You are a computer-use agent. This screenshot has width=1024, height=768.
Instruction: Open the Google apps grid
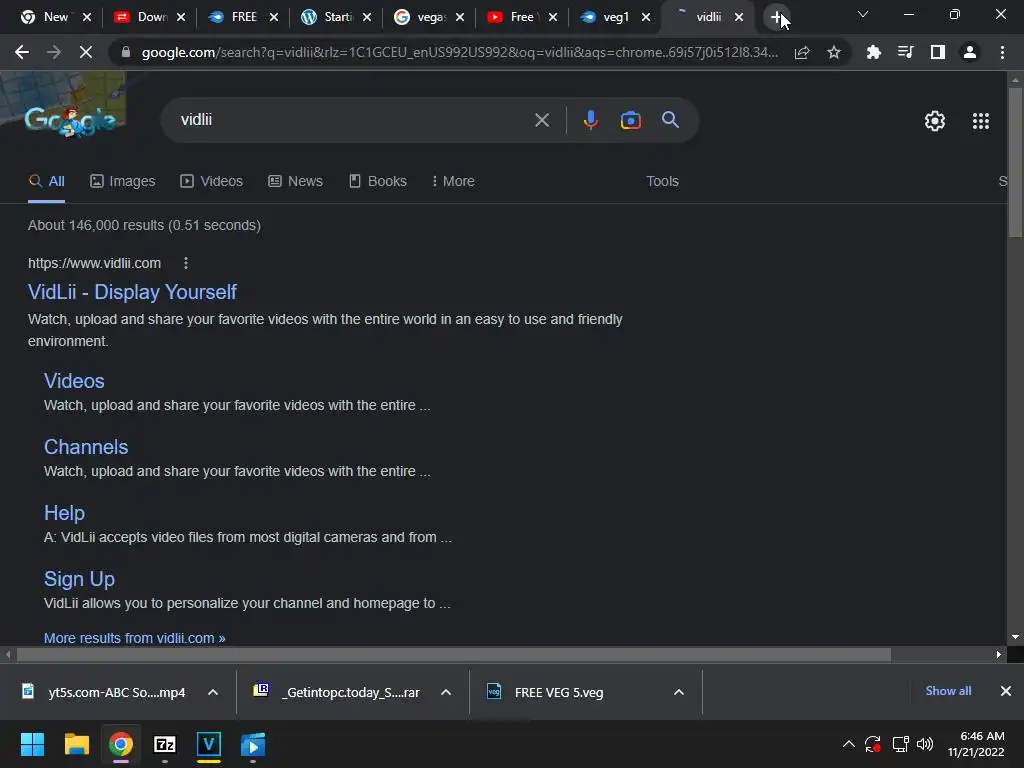pyautogui.click(x=980, y=121)
